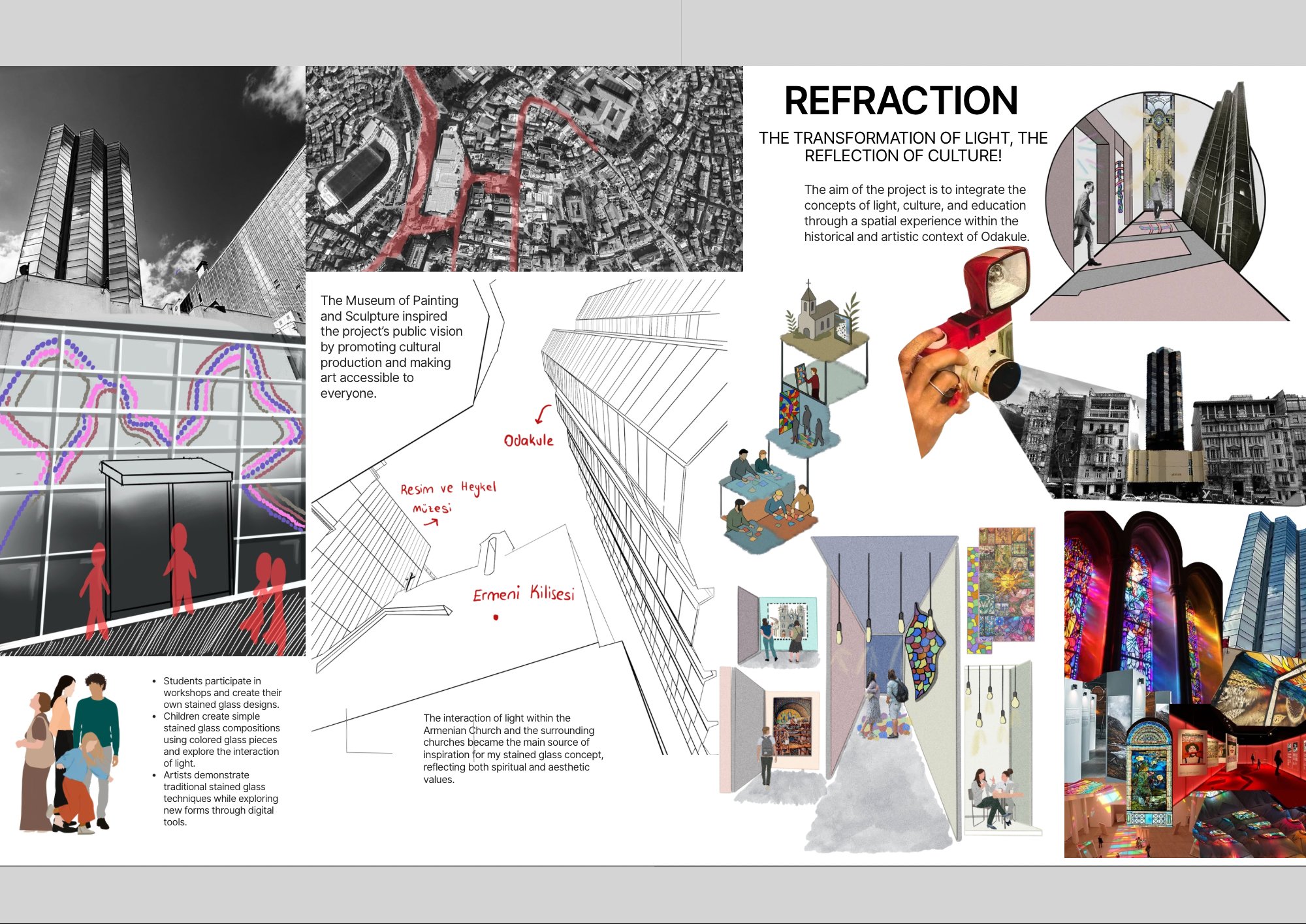Click the handwritten Odakule label
This screenshot has height=924, width=1306.
click(528, 440)
